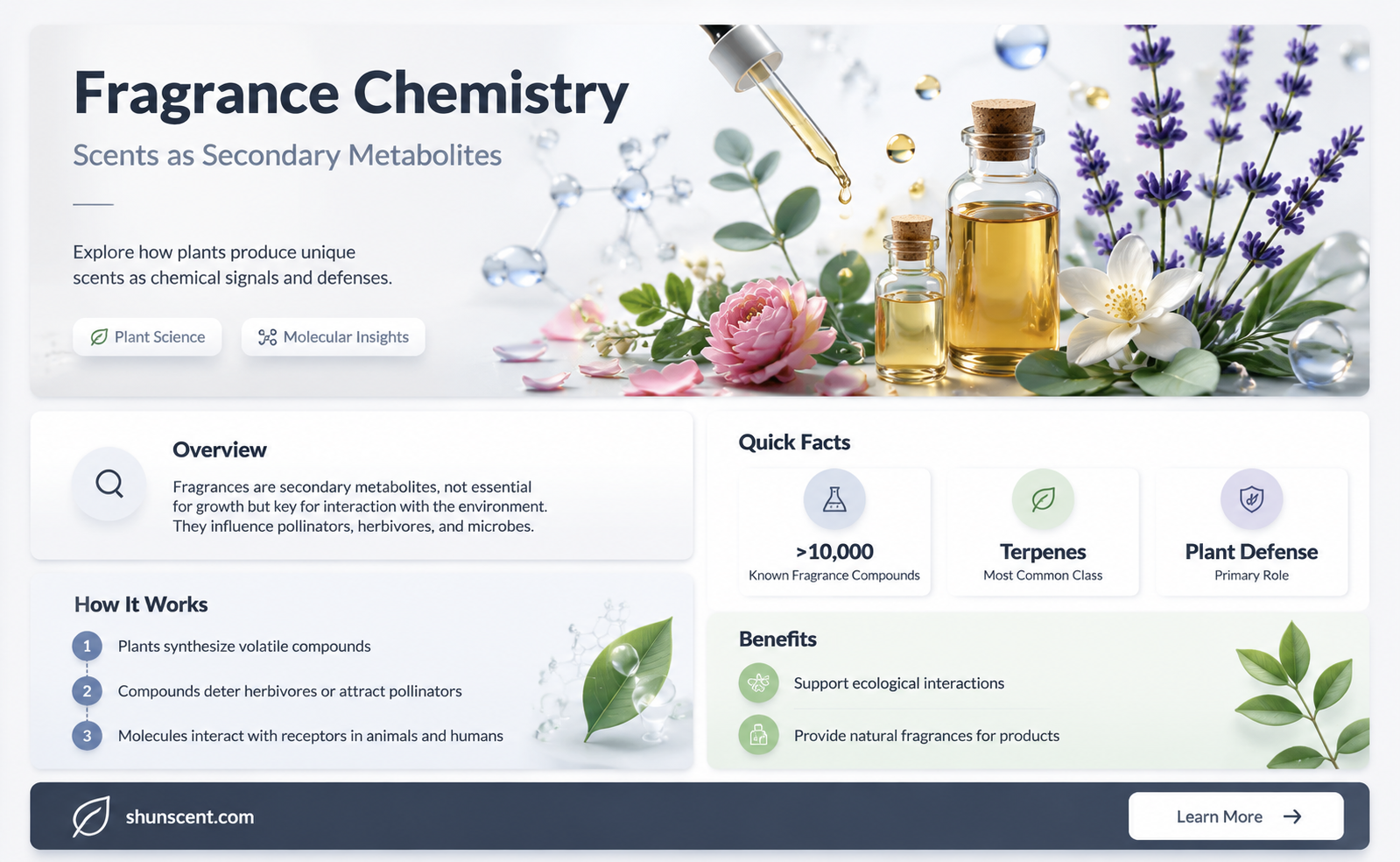This screenshot has height=862, width=1400.
Task: Click the How It Works heading
Action: [141, 604]
